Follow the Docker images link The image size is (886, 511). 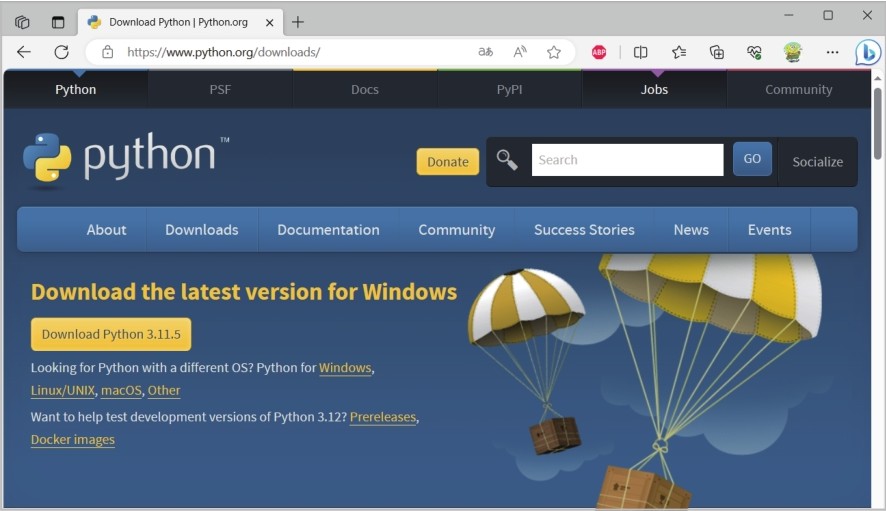click(73, 439)
